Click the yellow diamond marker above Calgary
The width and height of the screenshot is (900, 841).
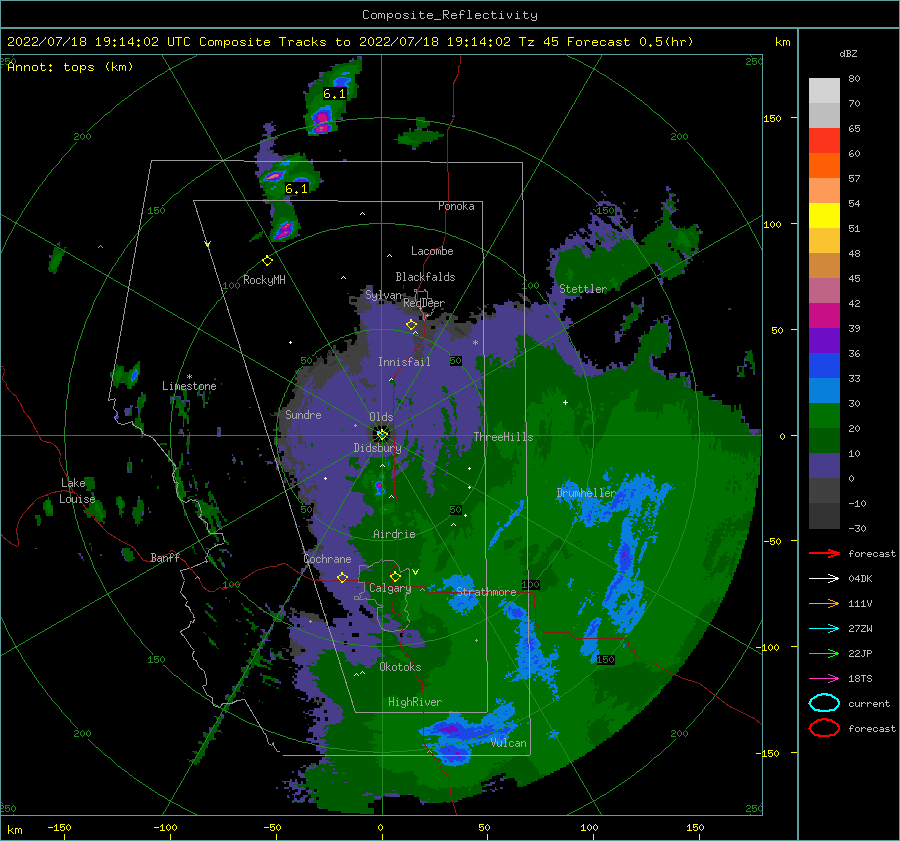(x=395, y=576)
